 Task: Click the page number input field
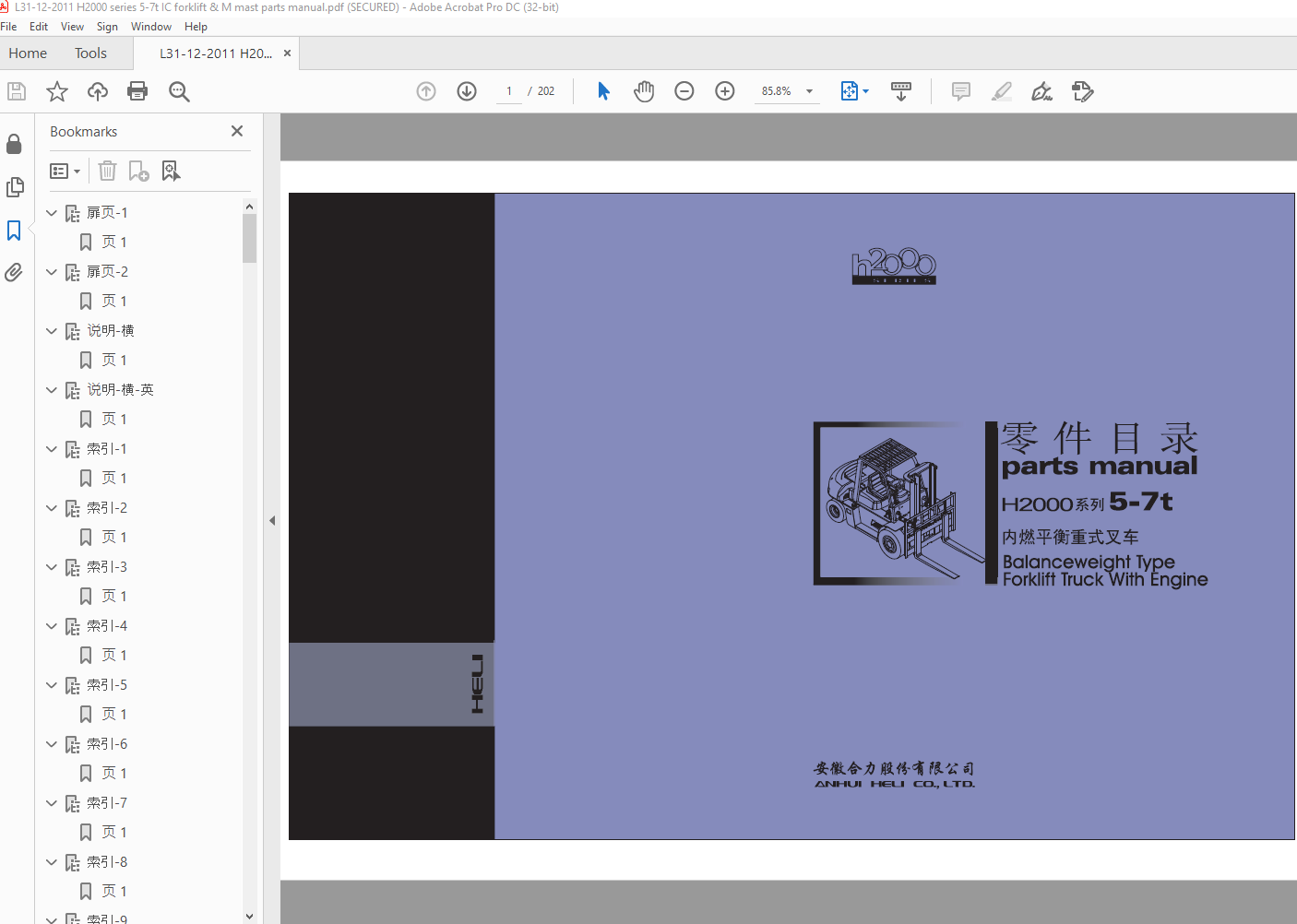[x=509, y=91]
